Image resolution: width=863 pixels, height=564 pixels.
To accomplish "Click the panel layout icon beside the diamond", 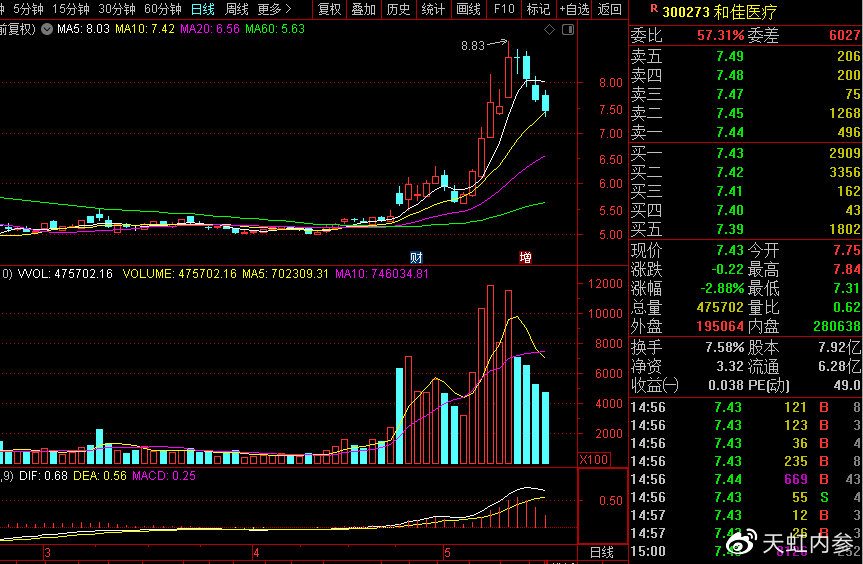I will pos(566,30).
